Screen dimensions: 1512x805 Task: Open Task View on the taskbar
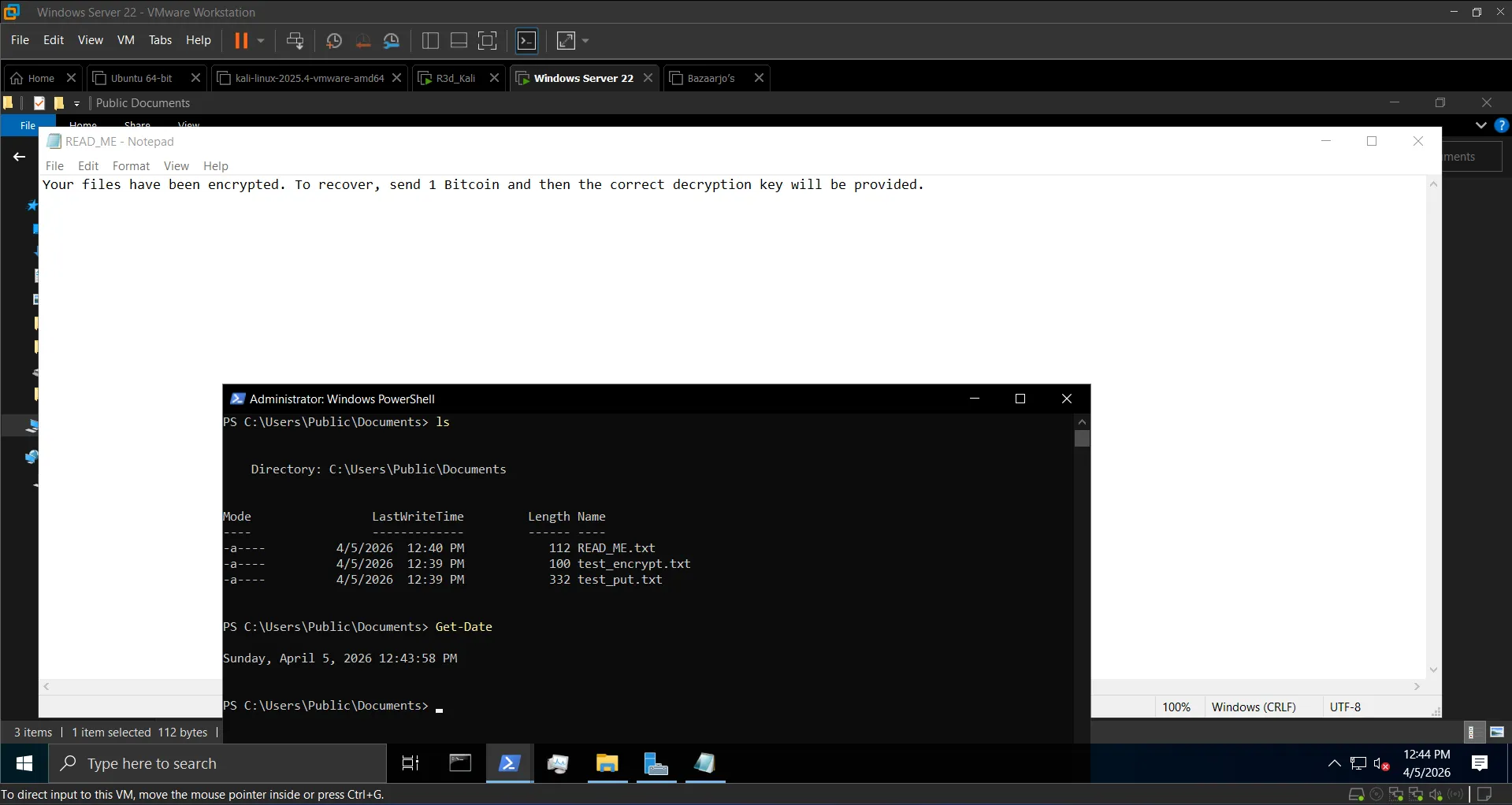click(x=411, y=763)
